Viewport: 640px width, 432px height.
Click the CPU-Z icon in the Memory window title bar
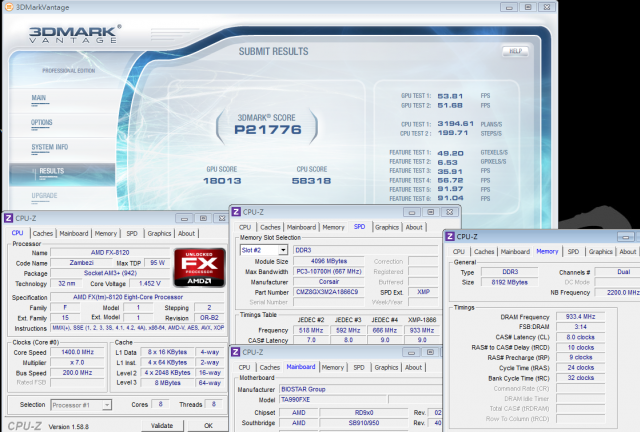[x=450, y=236]
